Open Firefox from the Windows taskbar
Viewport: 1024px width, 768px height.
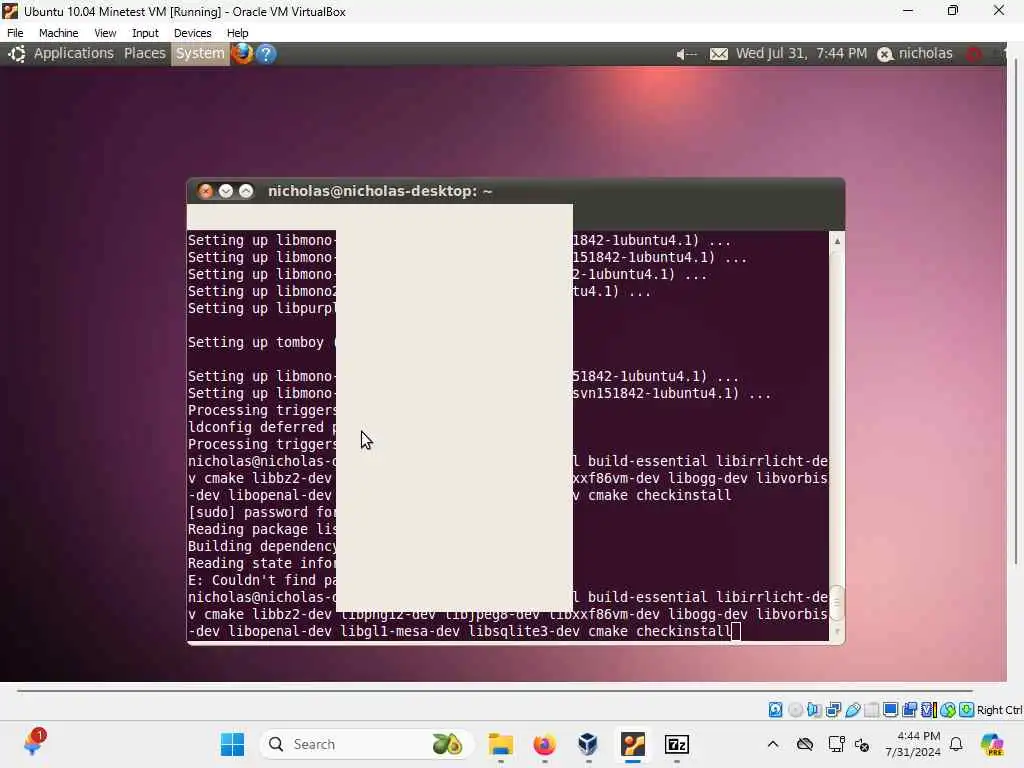[544, 744]
